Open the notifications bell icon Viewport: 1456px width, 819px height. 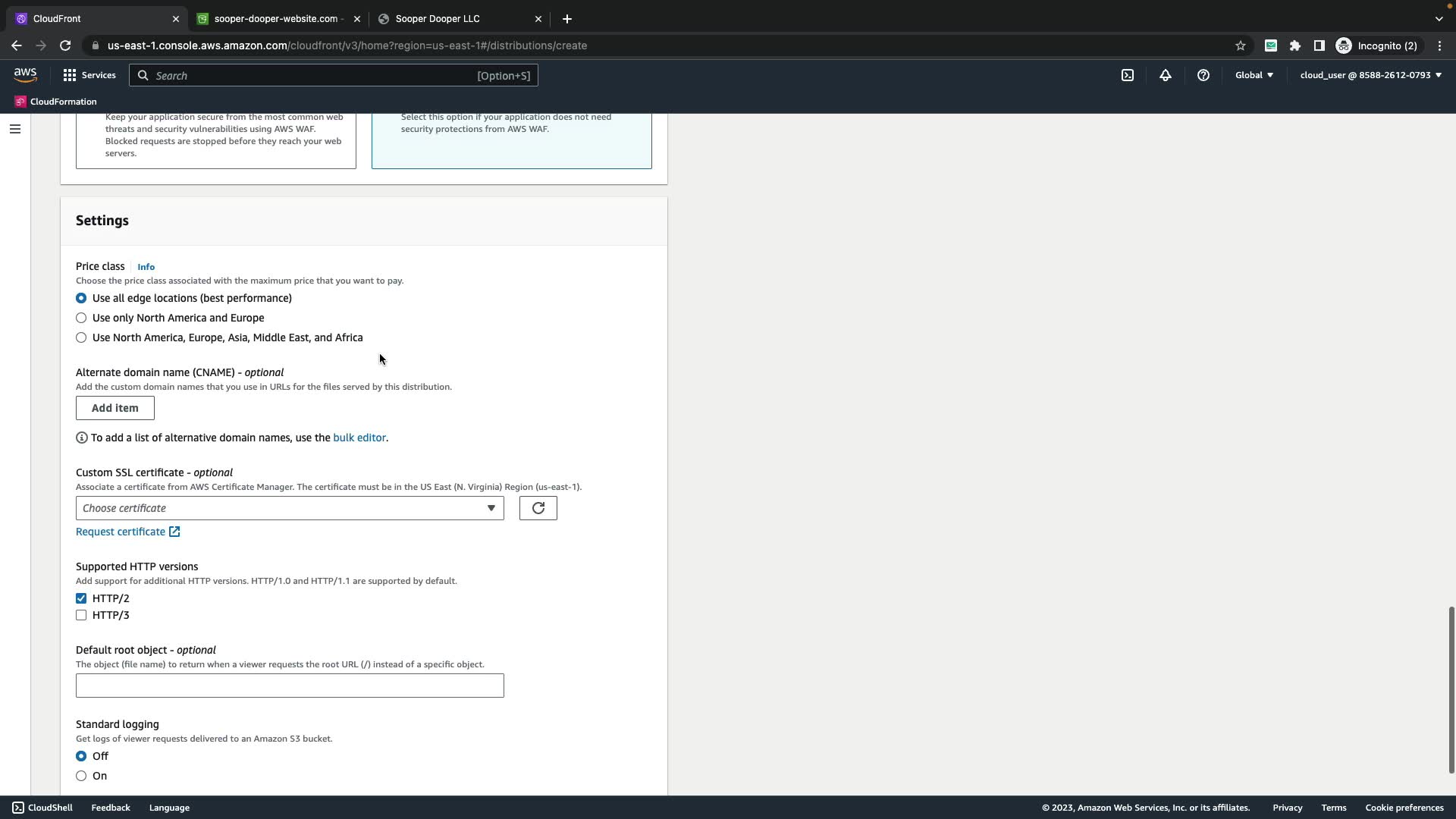(1166, 75)
